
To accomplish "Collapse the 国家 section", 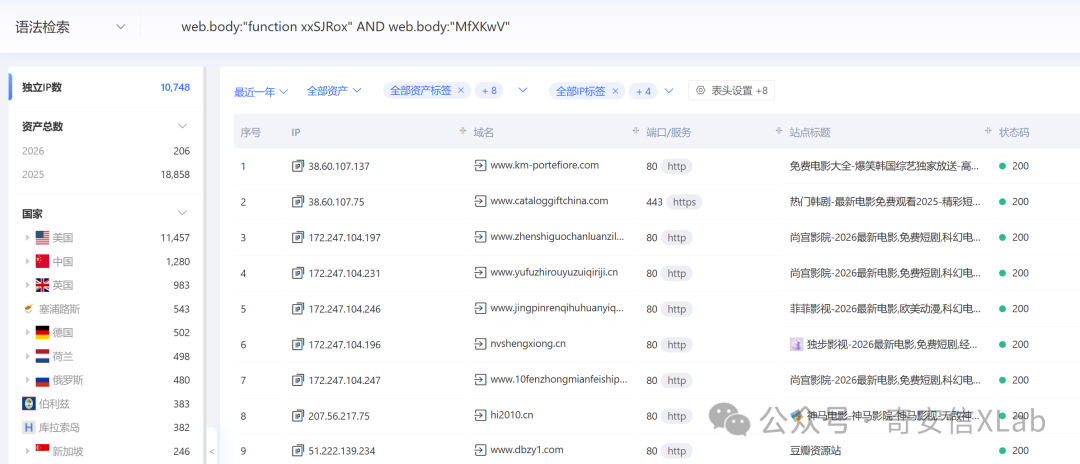I will point(182,213).
